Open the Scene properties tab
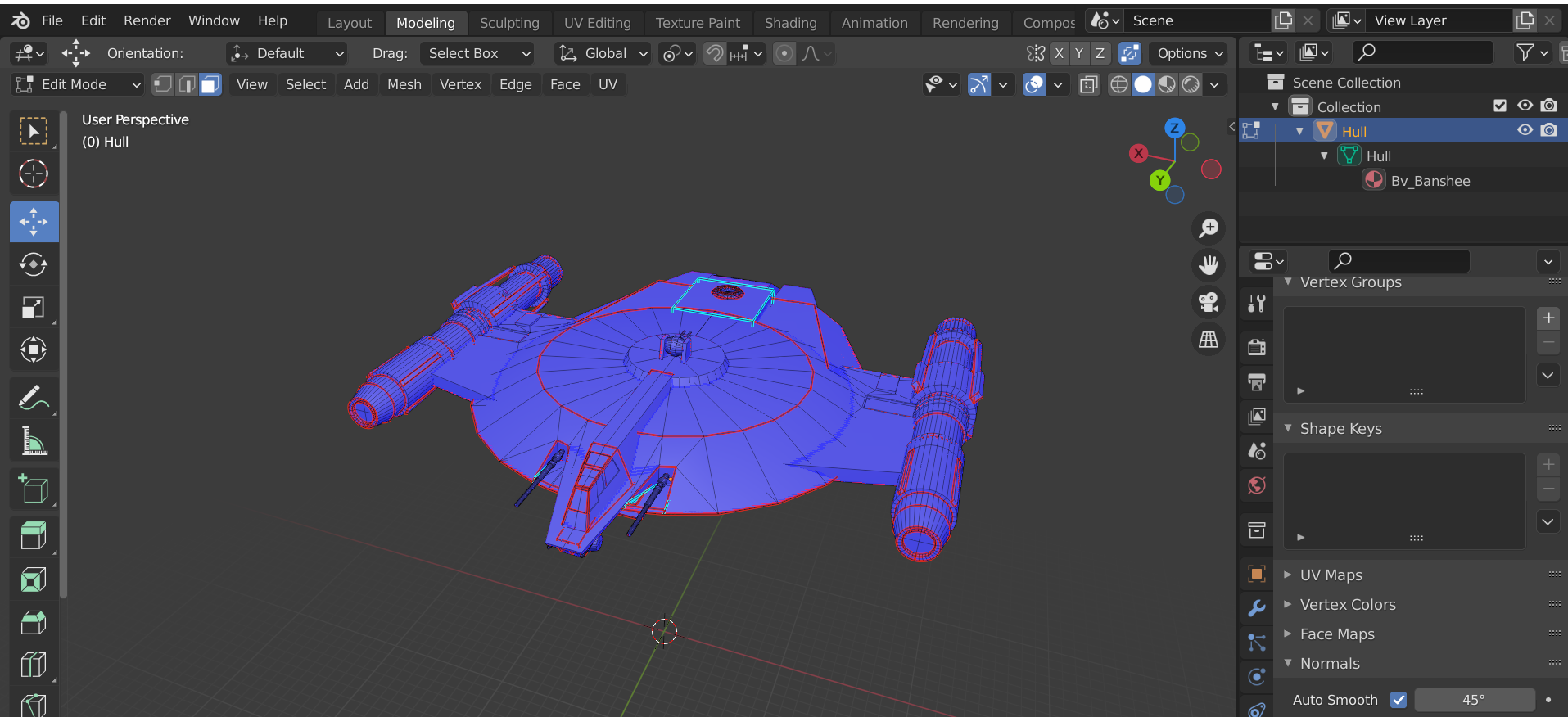The width and height of the screenshot is (1568, 717). tap(1257, 450)
